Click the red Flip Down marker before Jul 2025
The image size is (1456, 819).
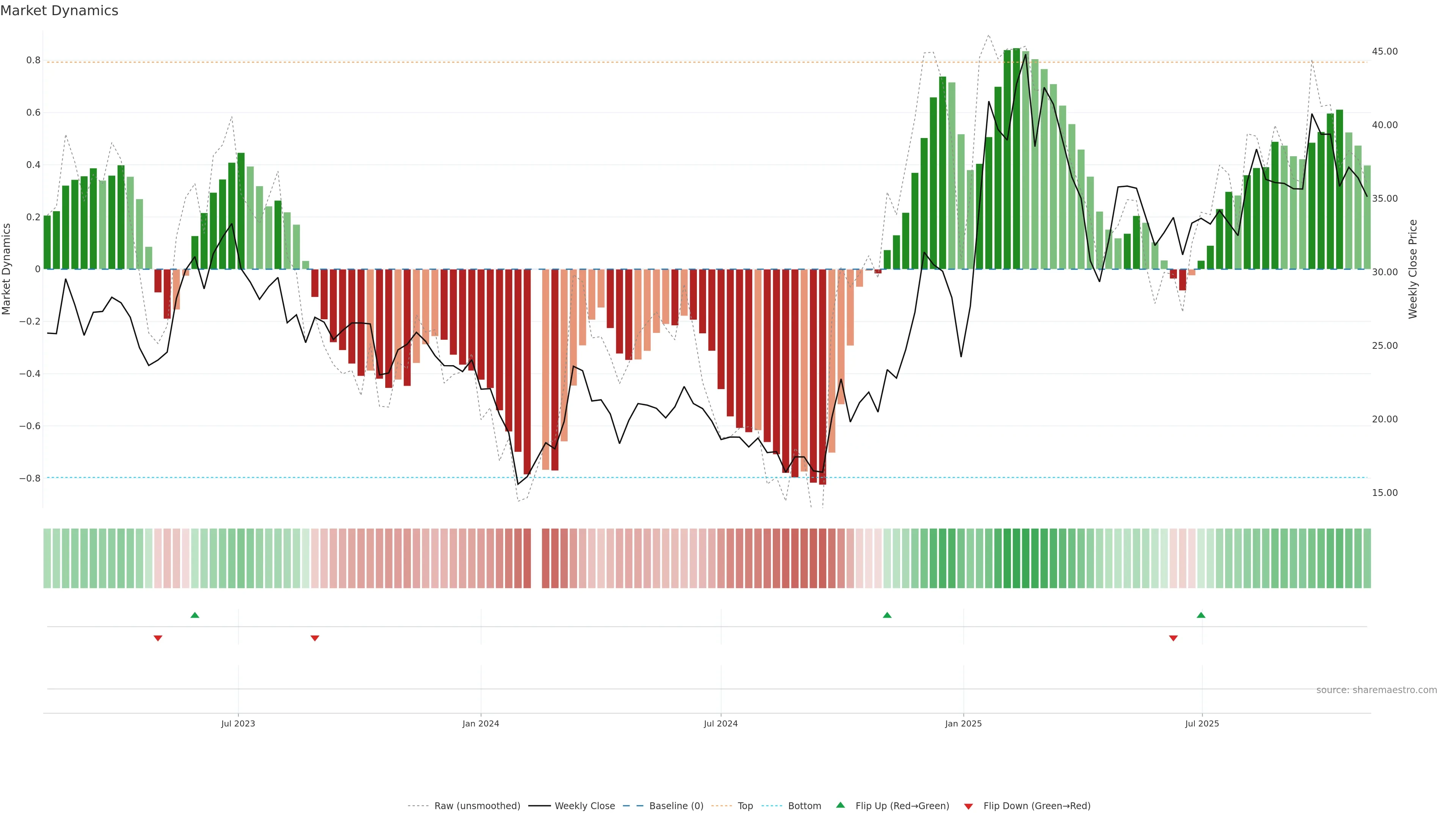click(1174, 638)
